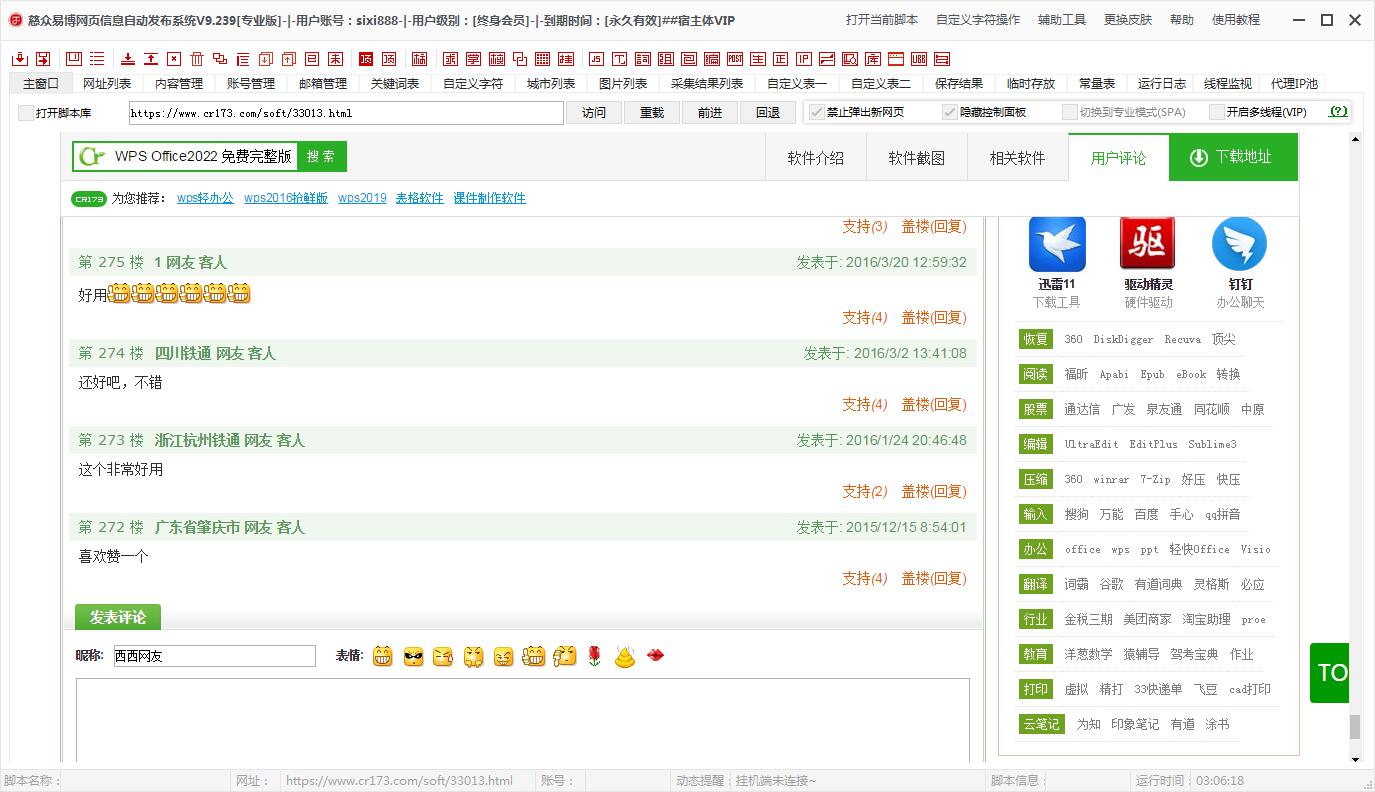Image resolution: width=1375 pixels, height=792 pixels.
Task: Click the vertical scrollbar thumb
Action: click(x=1355, y=727)
